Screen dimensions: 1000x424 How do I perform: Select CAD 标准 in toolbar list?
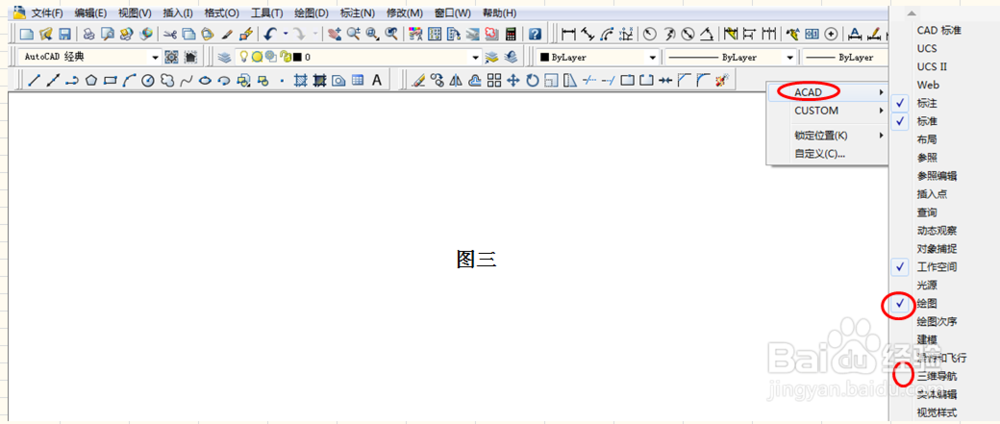(939, 30)
